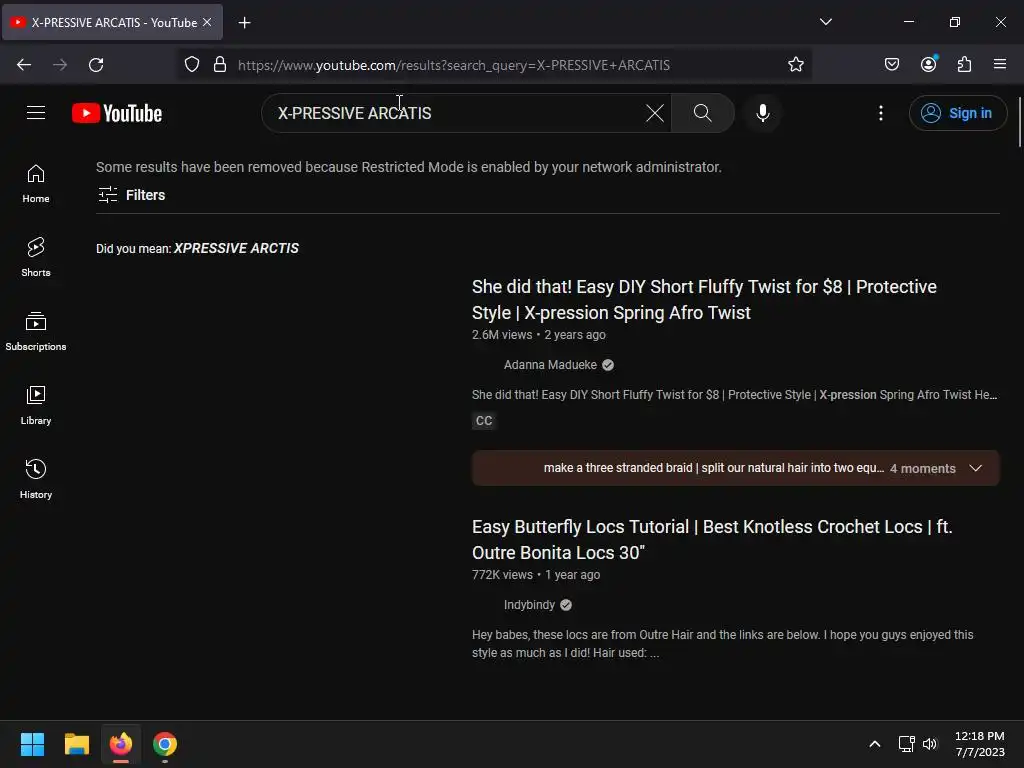Click the "2.6M views" metadata text

[x=502, y=334]
